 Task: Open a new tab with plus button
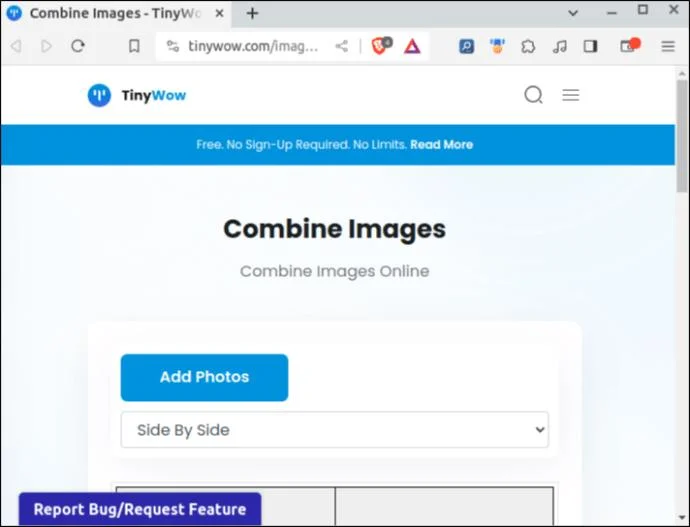pyautogui.click(x=252, y=13)
